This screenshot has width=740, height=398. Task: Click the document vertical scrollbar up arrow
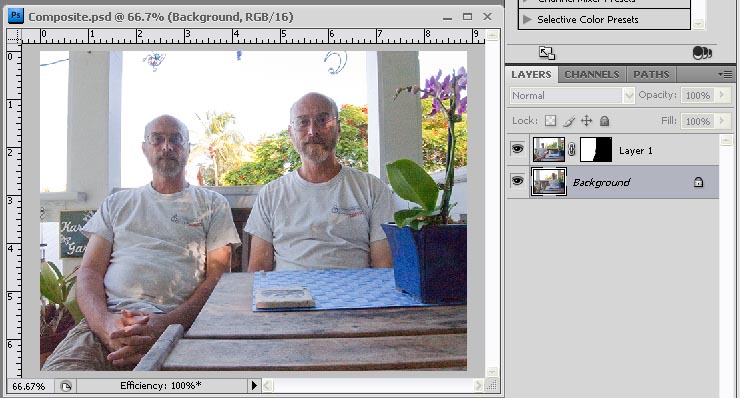492,35
